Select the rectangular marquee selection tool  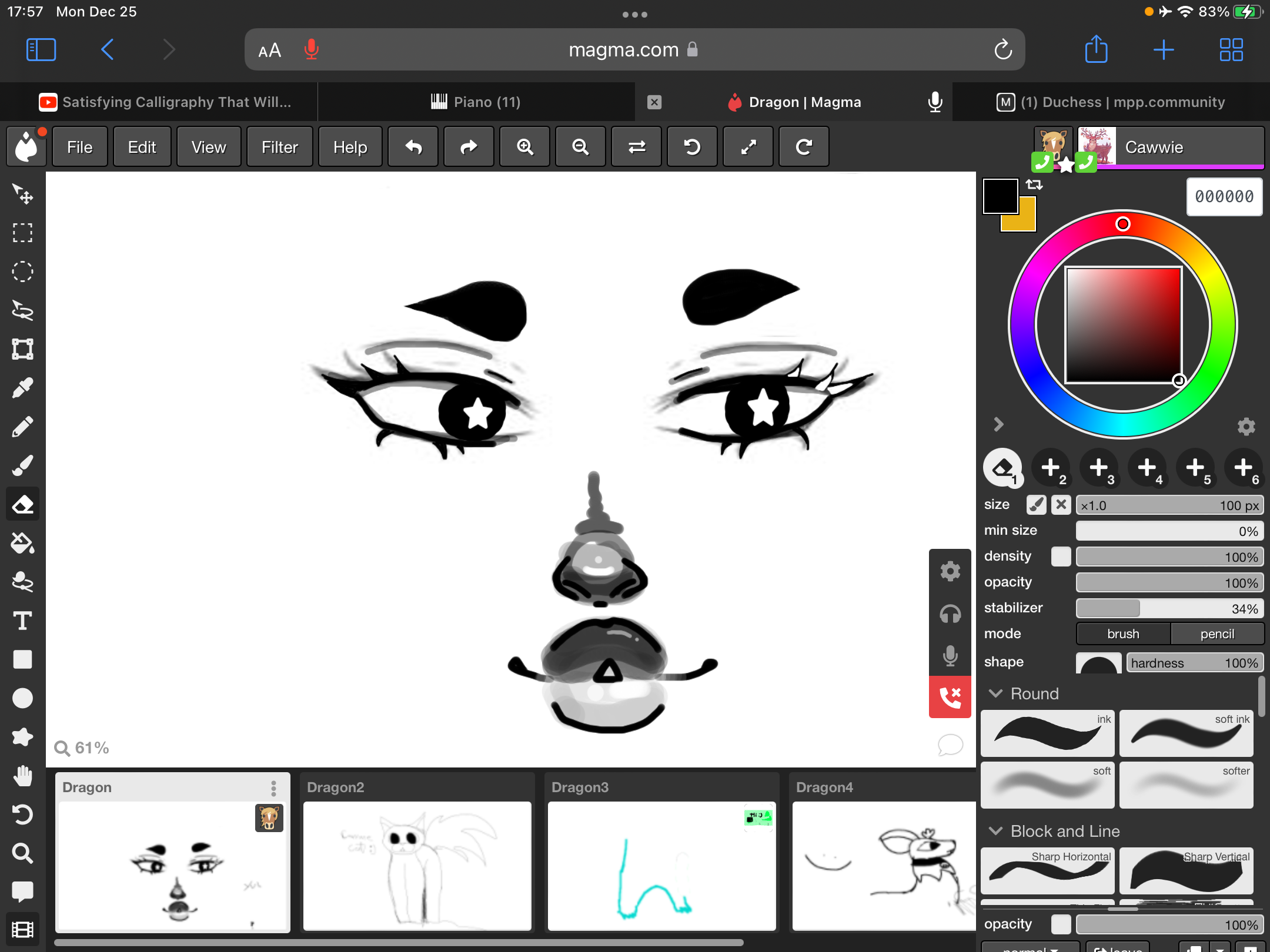tap(23, 233)
